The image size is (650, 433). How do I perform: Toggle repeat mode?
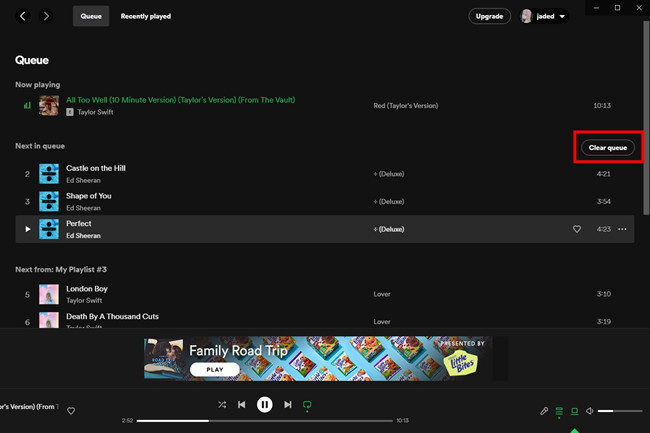pos(307,405)
